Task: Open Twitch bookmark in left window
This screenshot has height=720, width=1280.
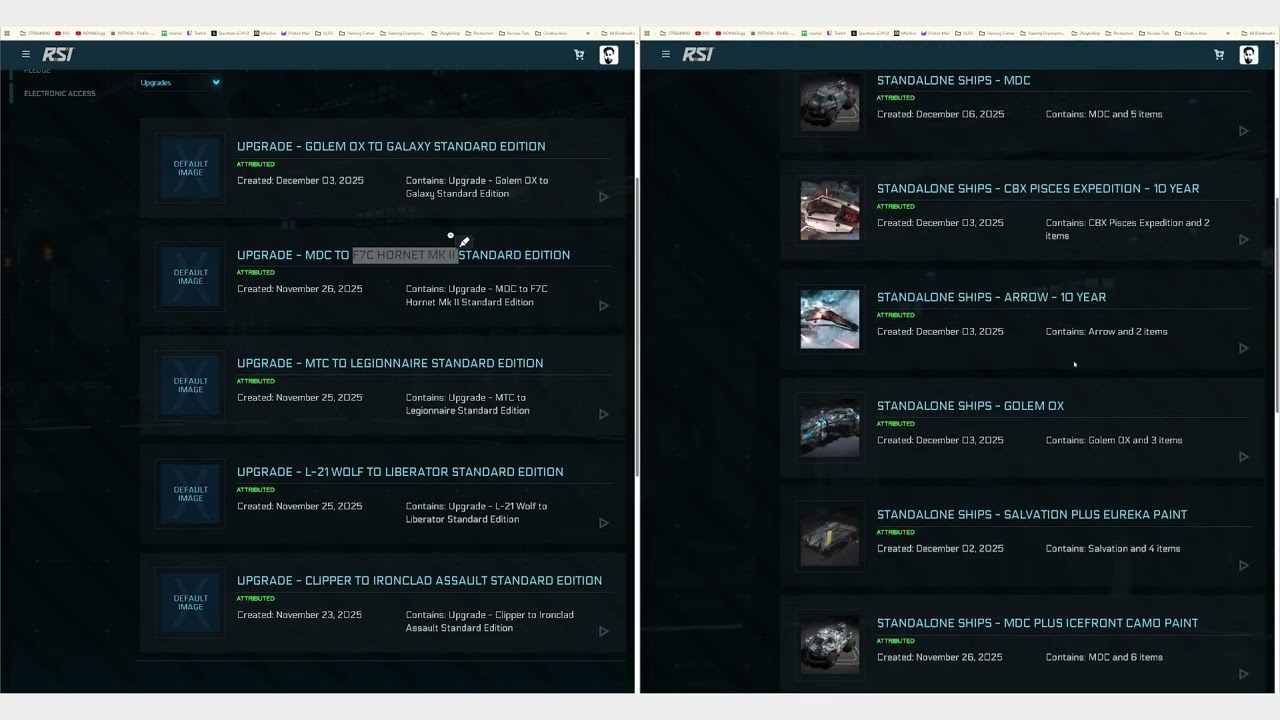Action: 197,33
